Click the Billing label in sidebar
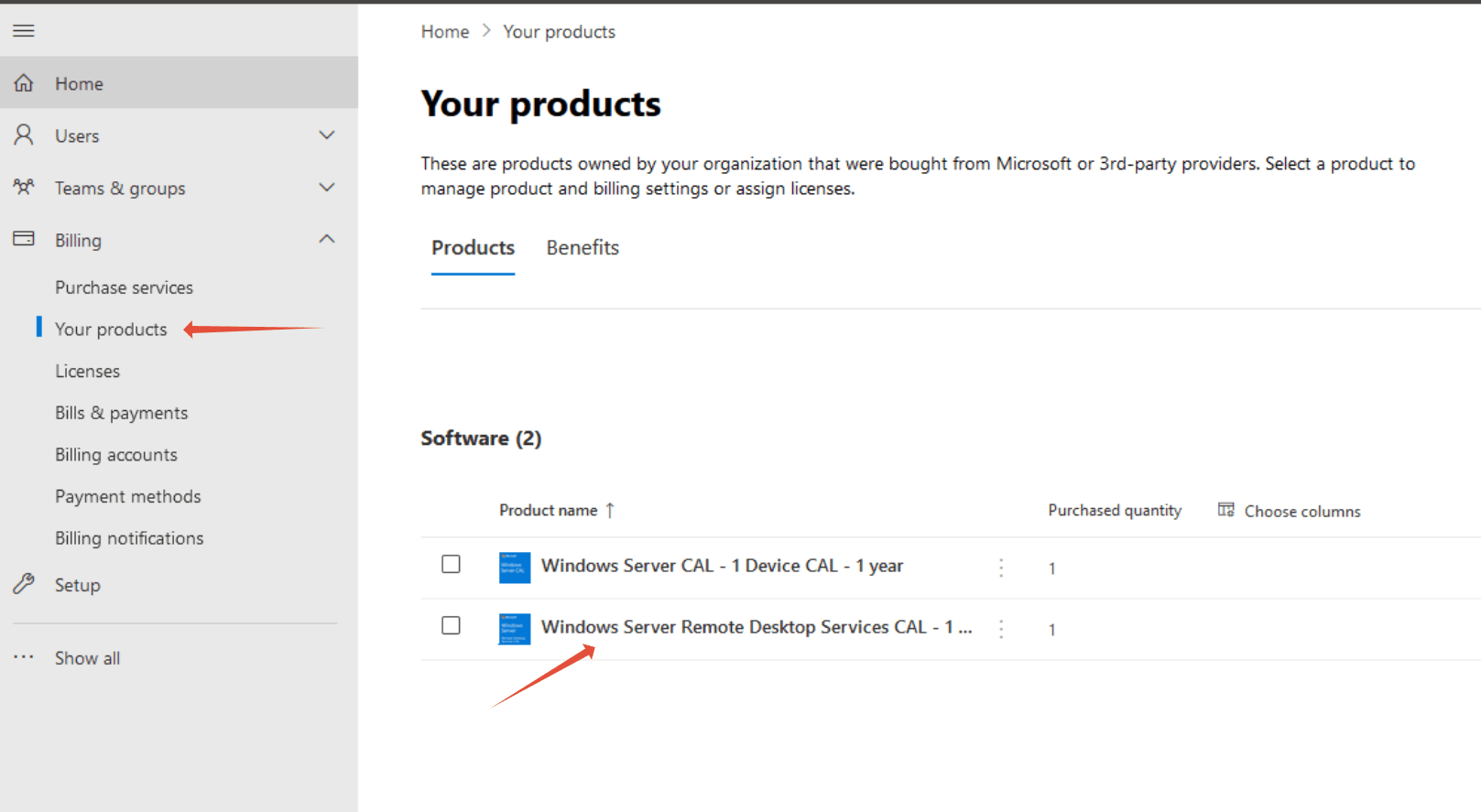 point(78,241)
